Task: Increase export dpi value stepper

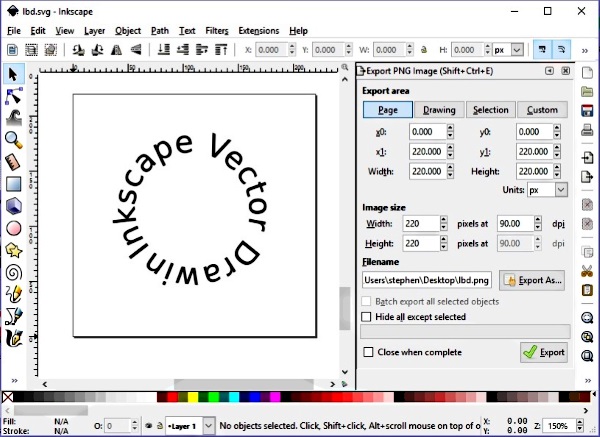Action: coord(538,220)
